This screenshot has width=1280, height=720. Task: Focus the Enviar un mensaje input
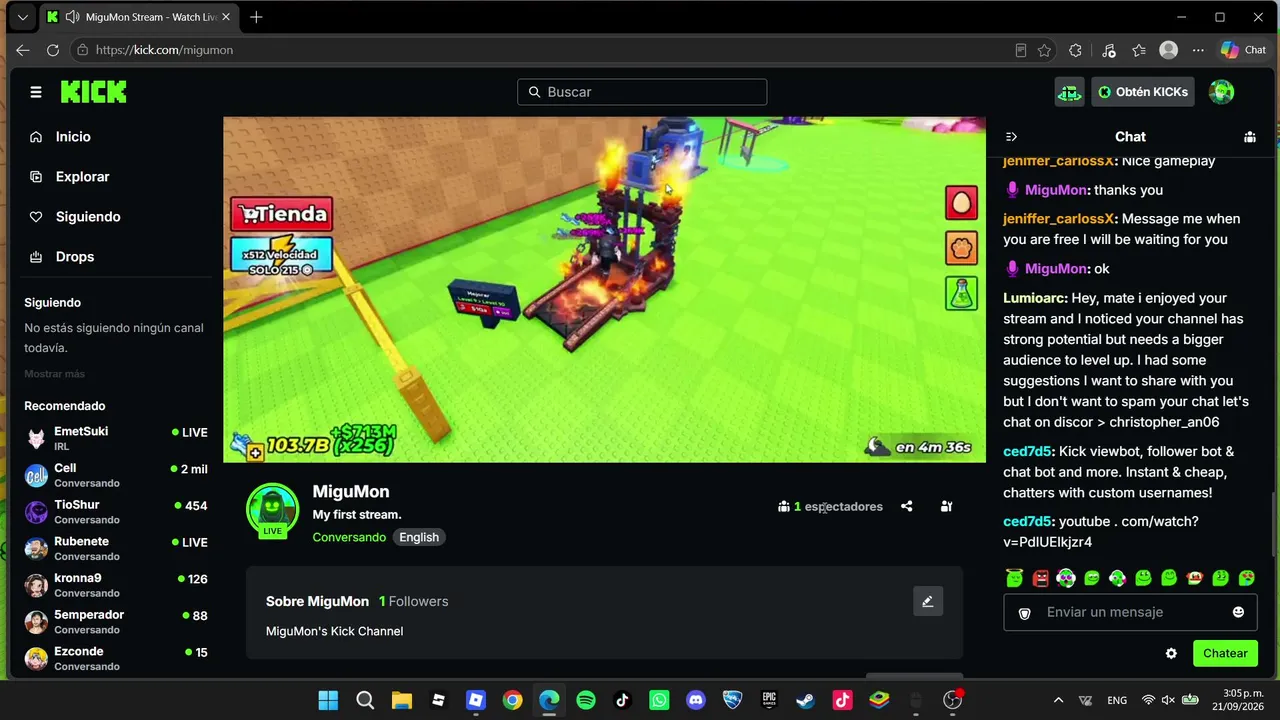(1132, 612)
